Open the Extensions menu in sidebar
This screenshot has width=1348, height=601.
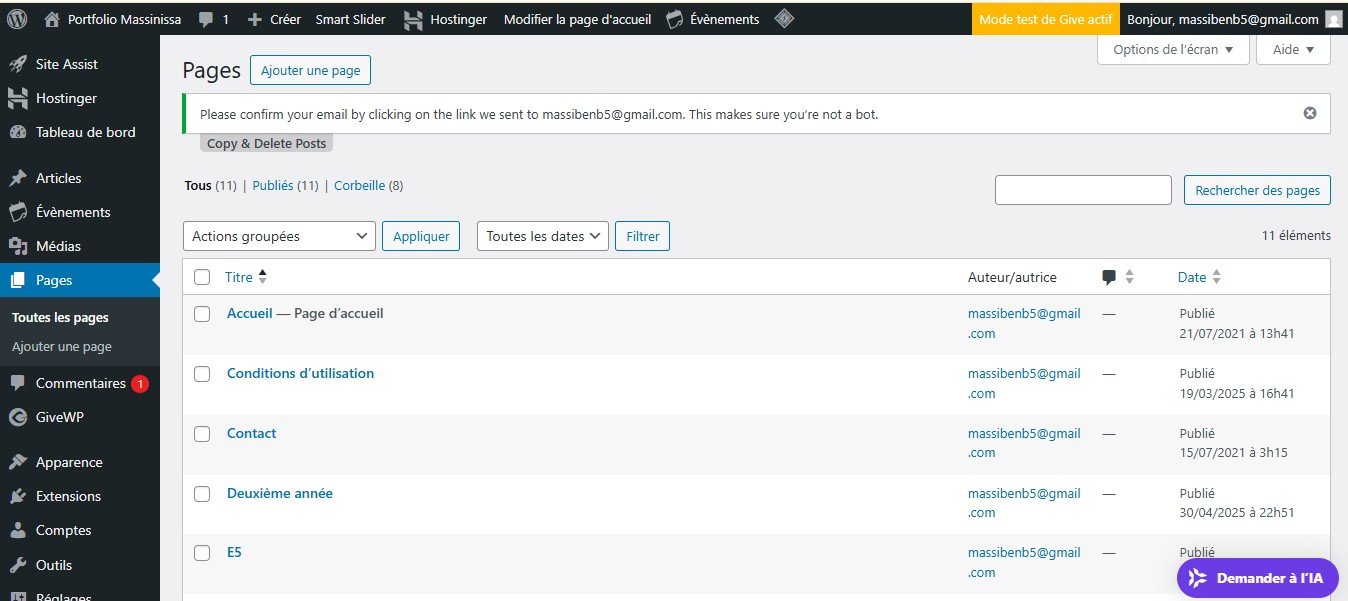tap(68, 497)
